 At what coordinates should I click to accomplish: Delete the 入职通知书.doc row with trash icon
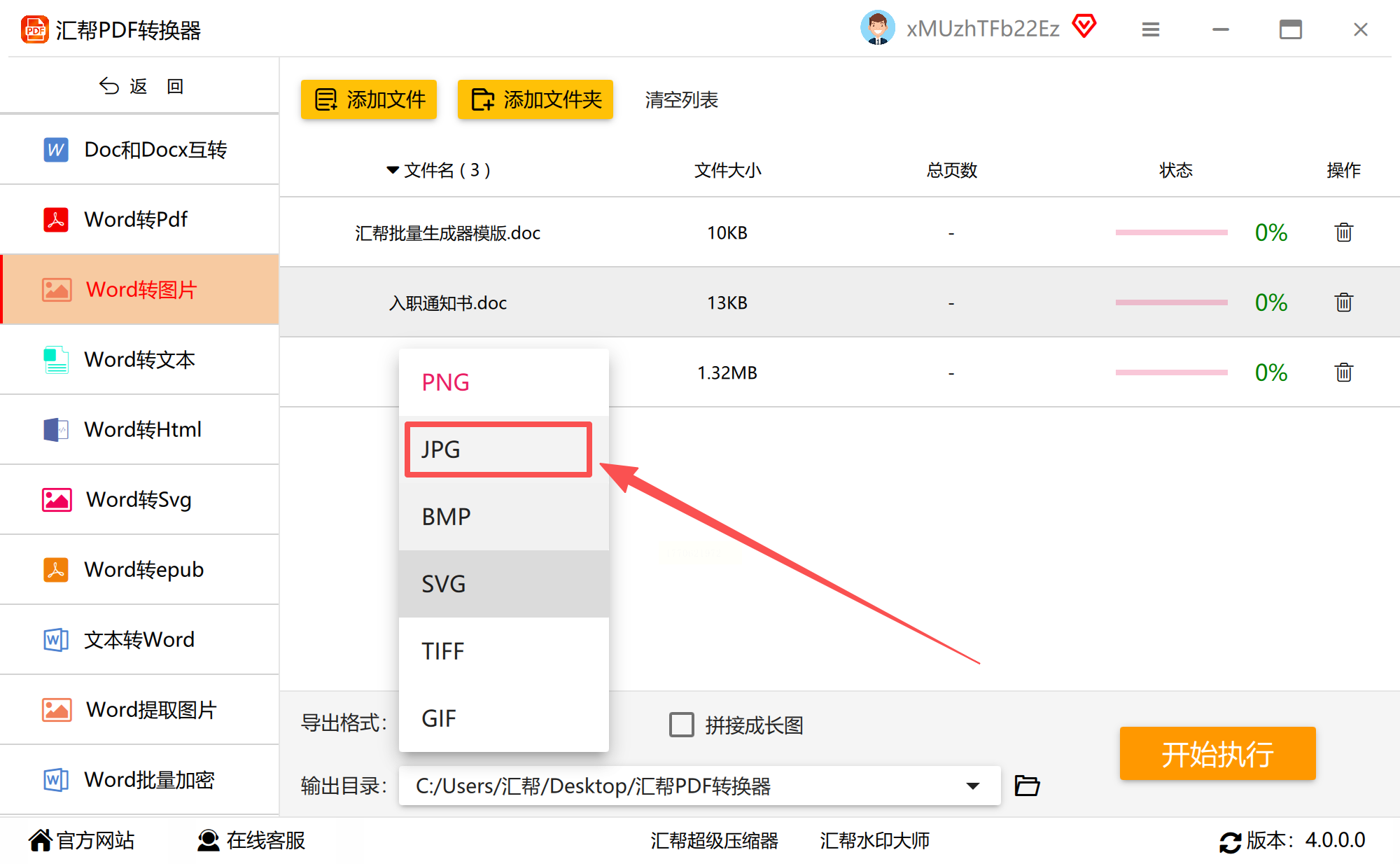1343,302
